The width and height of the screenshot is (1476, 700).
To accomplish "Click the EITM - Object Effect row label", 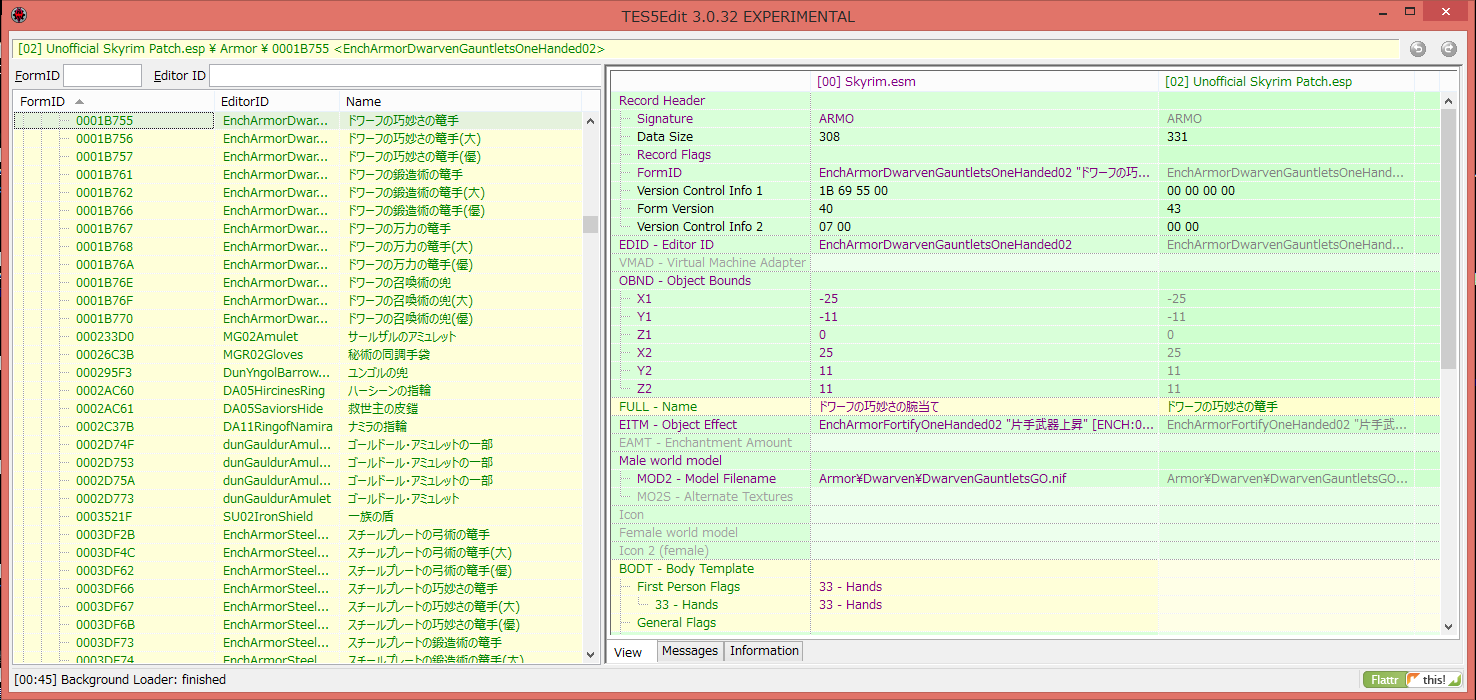I will 678,424.
